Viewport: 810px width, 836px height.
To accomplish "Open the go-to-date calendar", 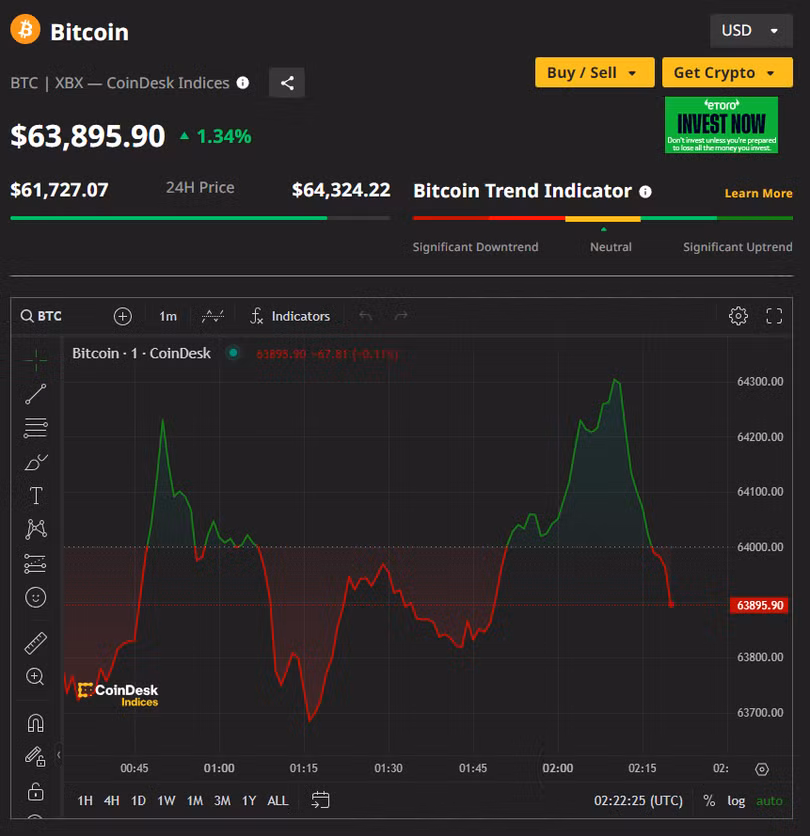I will [x=320, y=800].
